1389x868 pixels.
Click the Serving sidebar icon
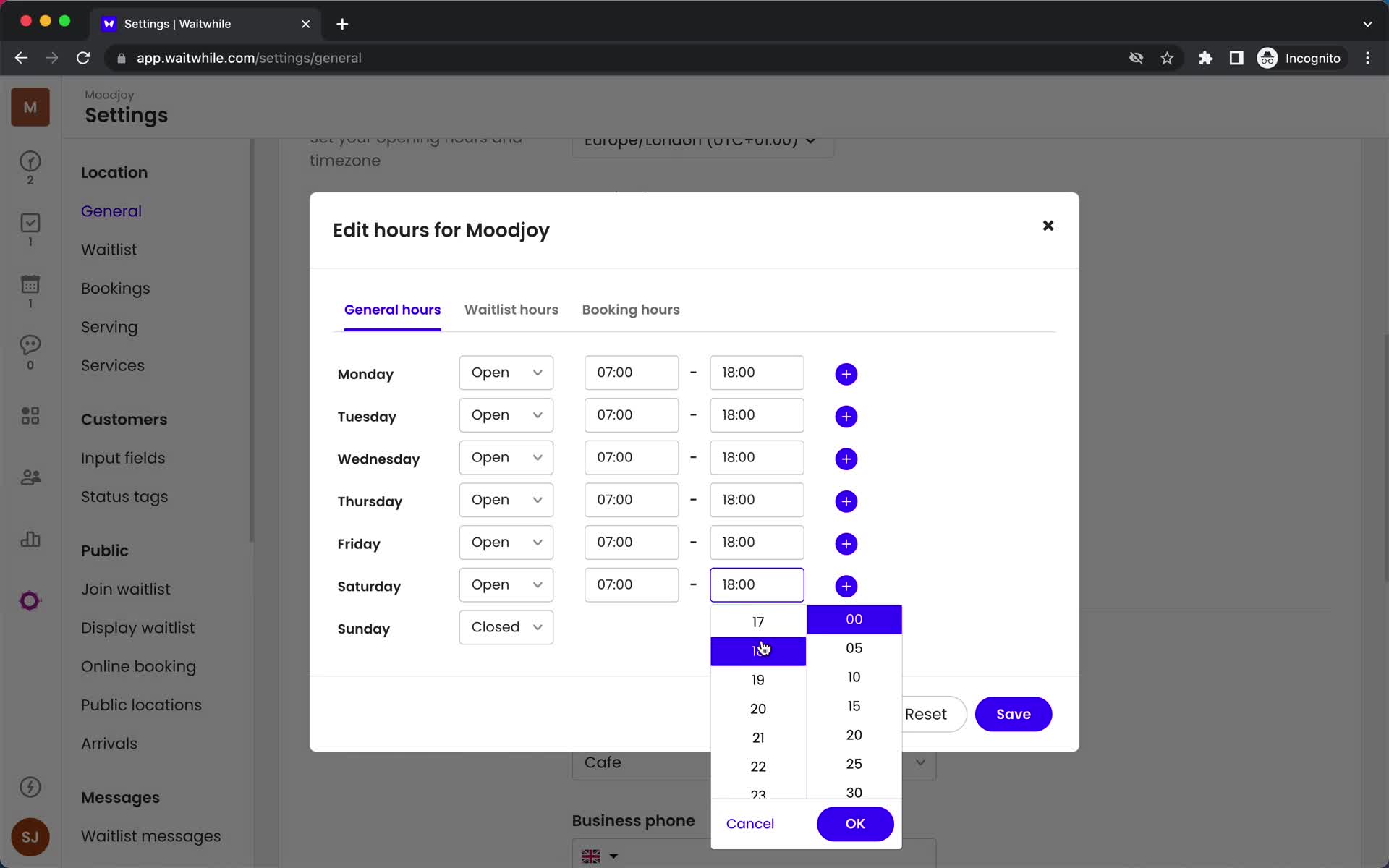coord(110,327)
